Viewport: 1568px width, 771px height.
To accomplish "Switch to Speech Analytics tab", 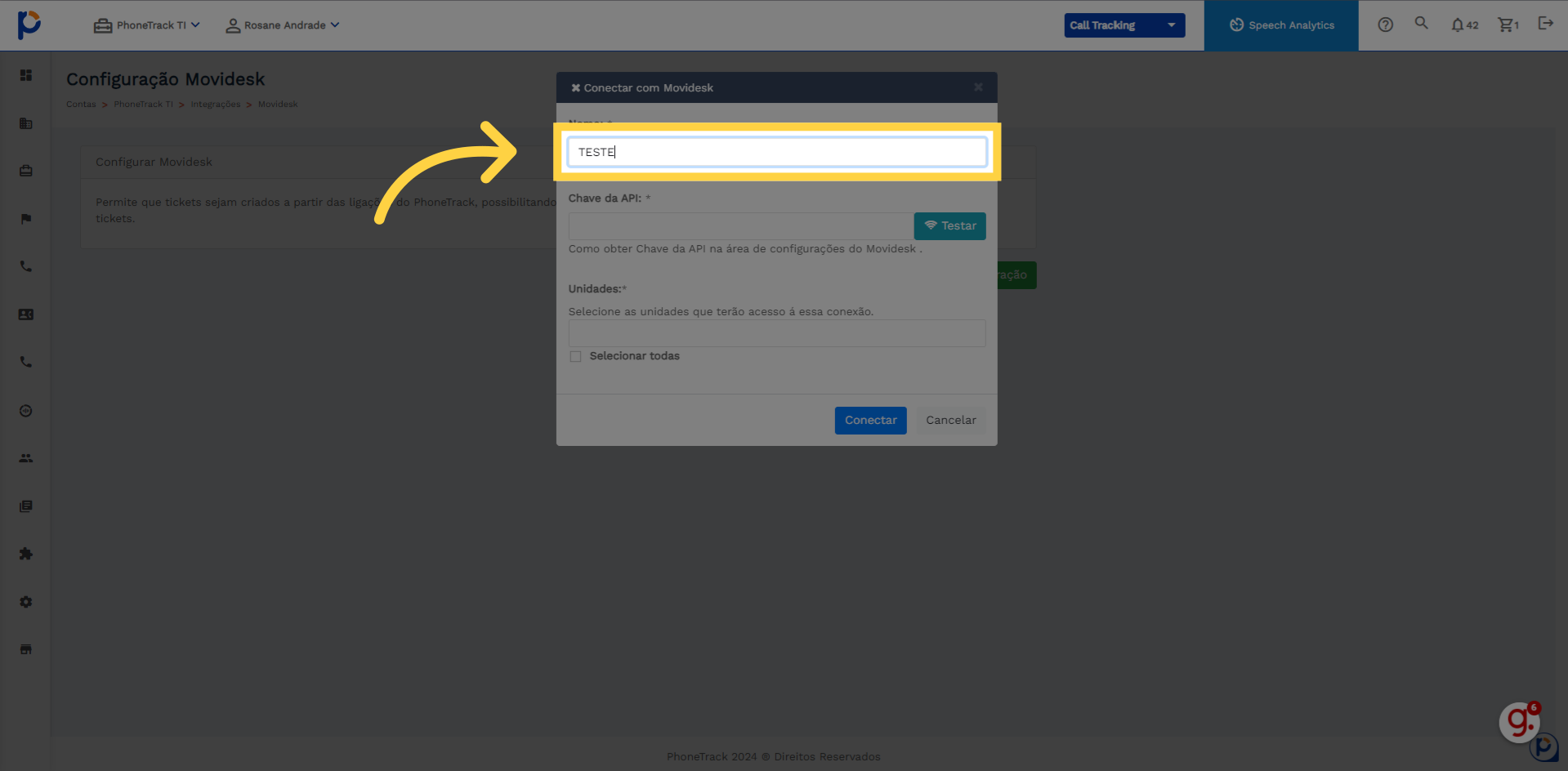I will [1281, 25].
